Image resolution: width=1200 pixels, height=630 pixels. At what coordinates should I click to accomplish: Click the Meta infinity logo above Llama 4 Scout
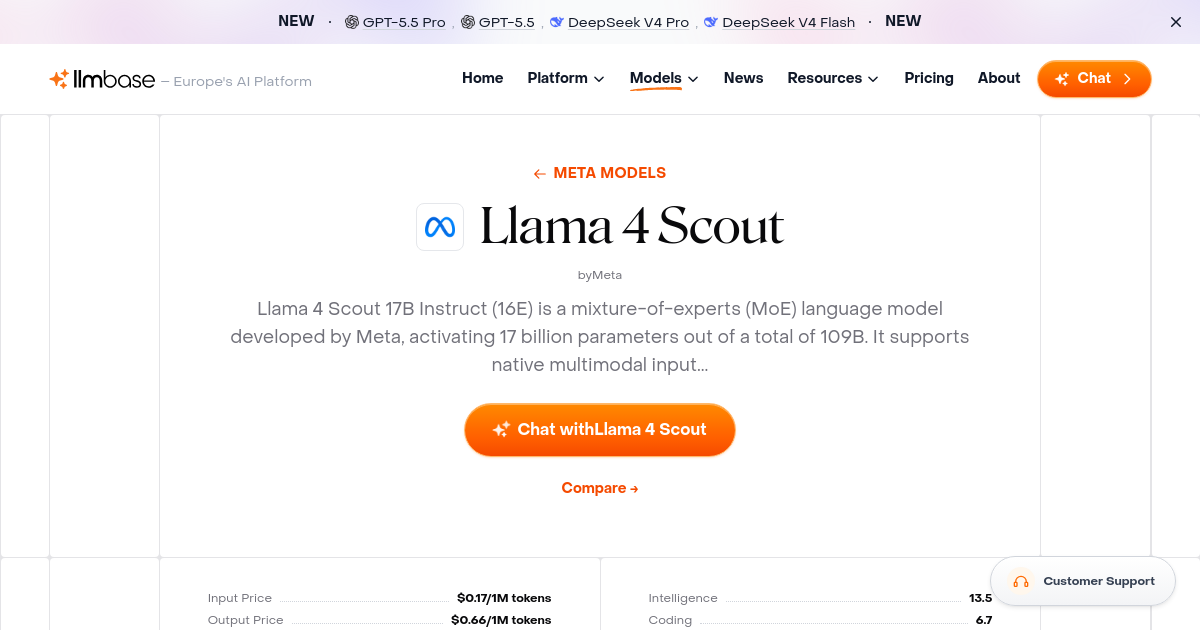(x=440, y=227)
